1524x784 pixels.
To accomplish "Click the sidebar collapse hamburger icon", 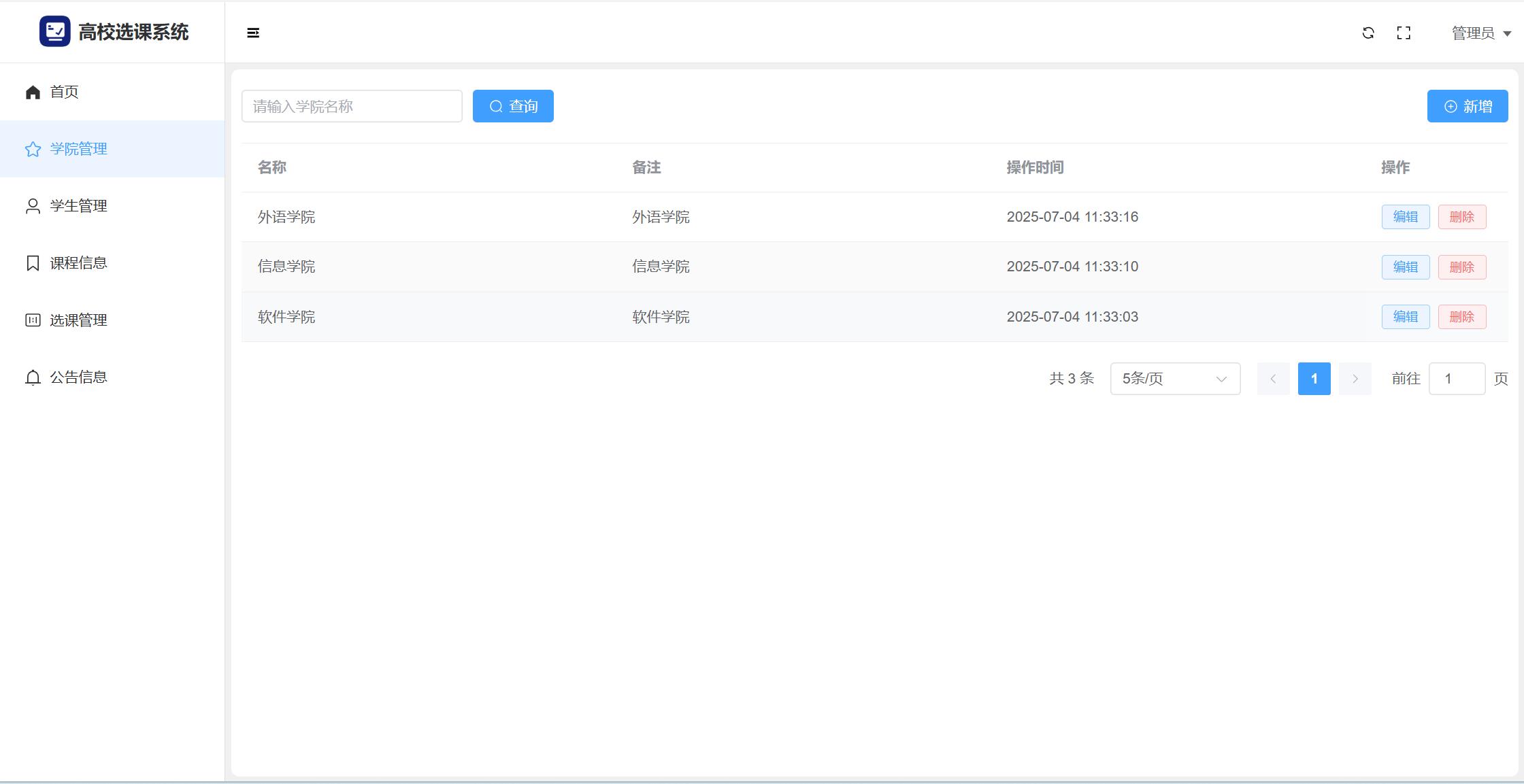I will (x=253, y=33).
